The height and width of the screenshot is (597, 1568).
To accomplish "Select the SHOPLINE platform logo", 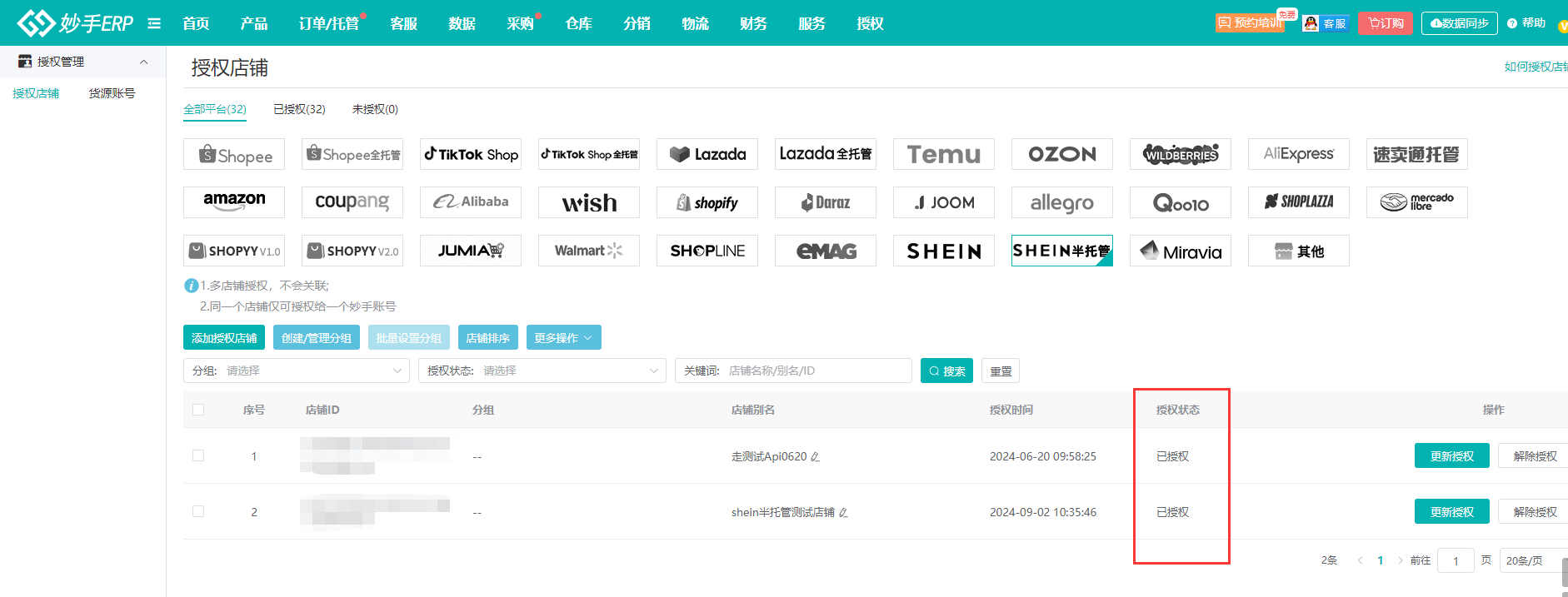I will (x=707, y=251).
